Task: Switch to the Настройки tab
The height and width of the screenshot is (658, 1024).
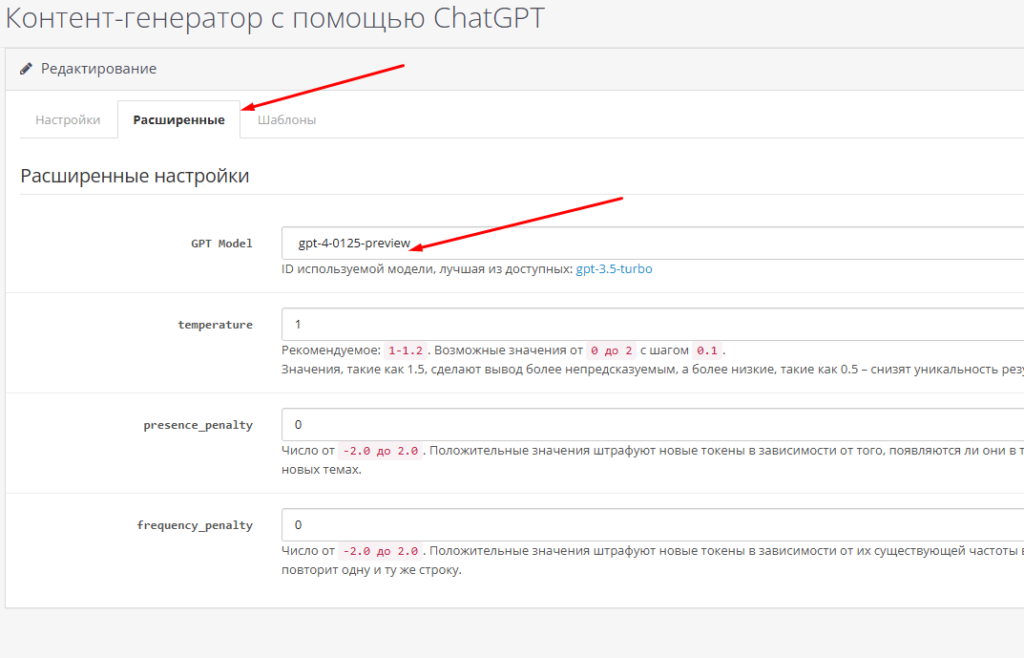Action: [x=68, y=120]
